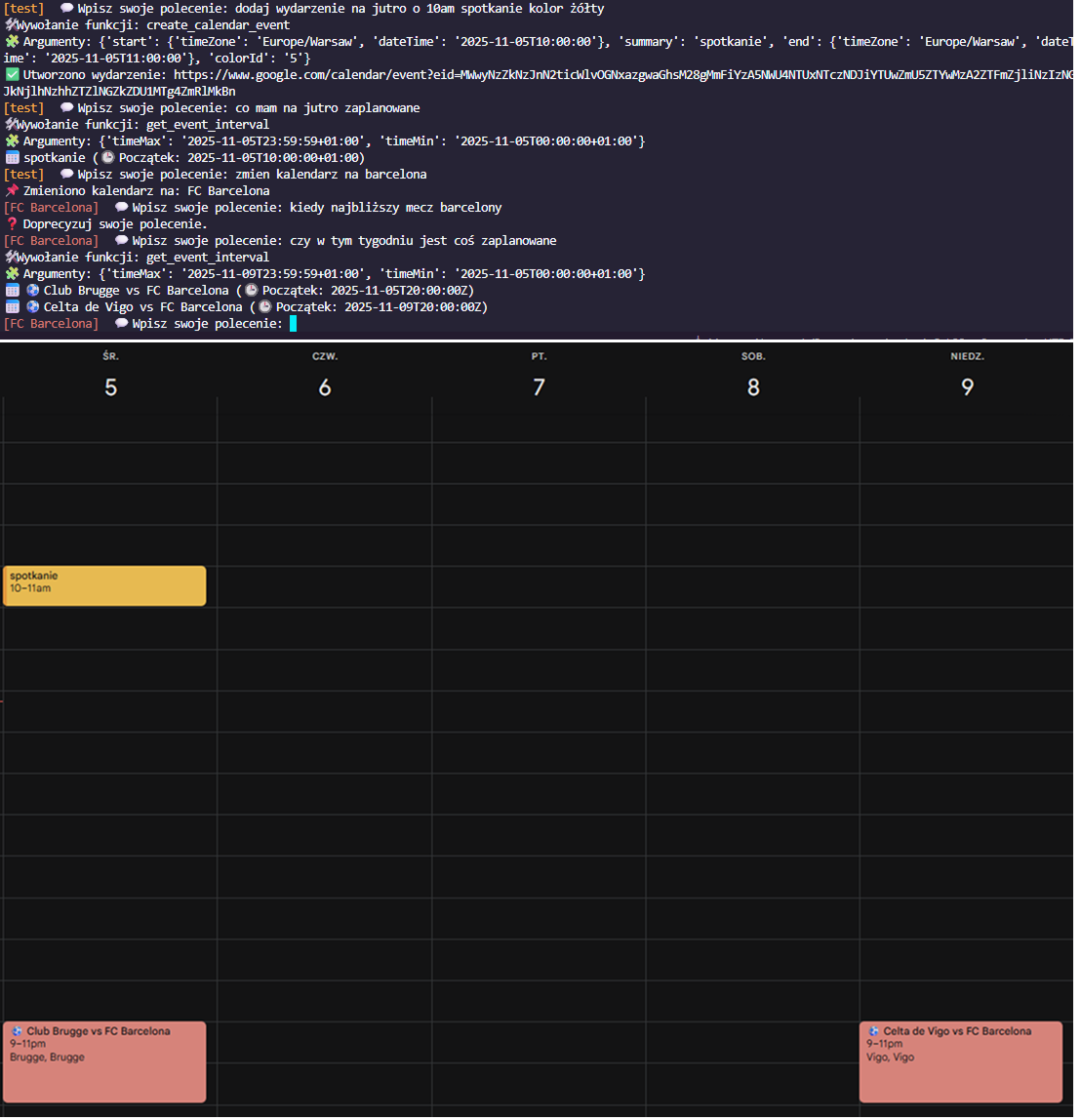
Task: Click soccer ball icon in Celta de Vigo calendar event
Action: pos(873,1031)
